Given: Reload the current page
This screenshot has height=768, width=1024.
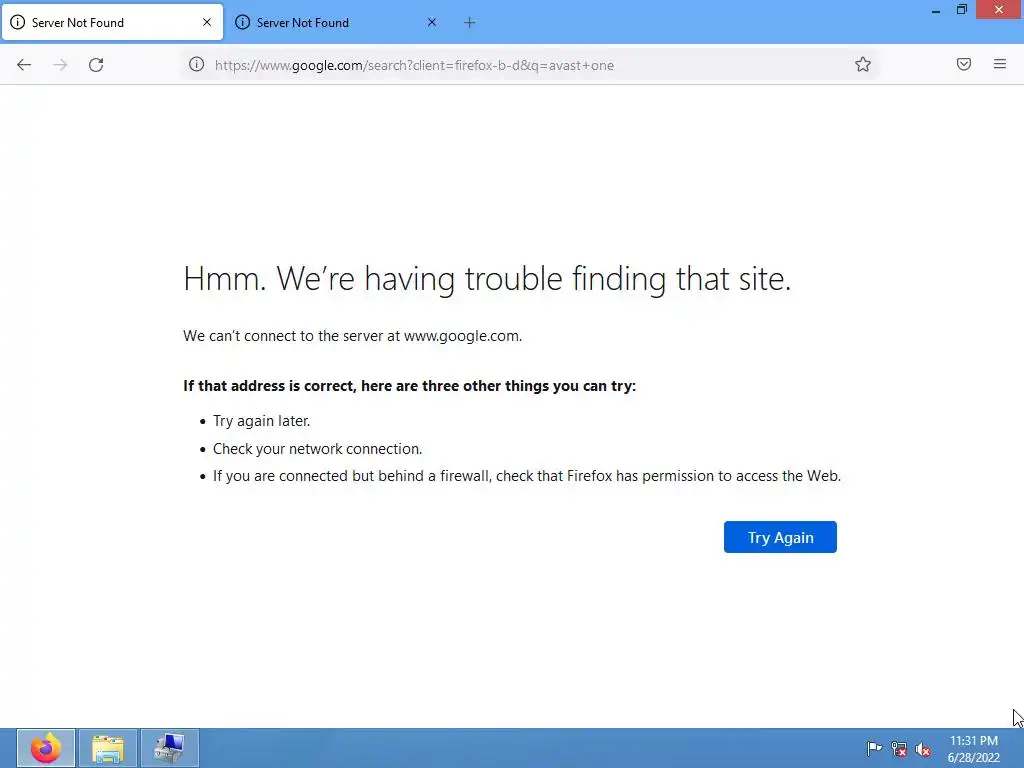Looking at the screenshot, I should 96,65.
